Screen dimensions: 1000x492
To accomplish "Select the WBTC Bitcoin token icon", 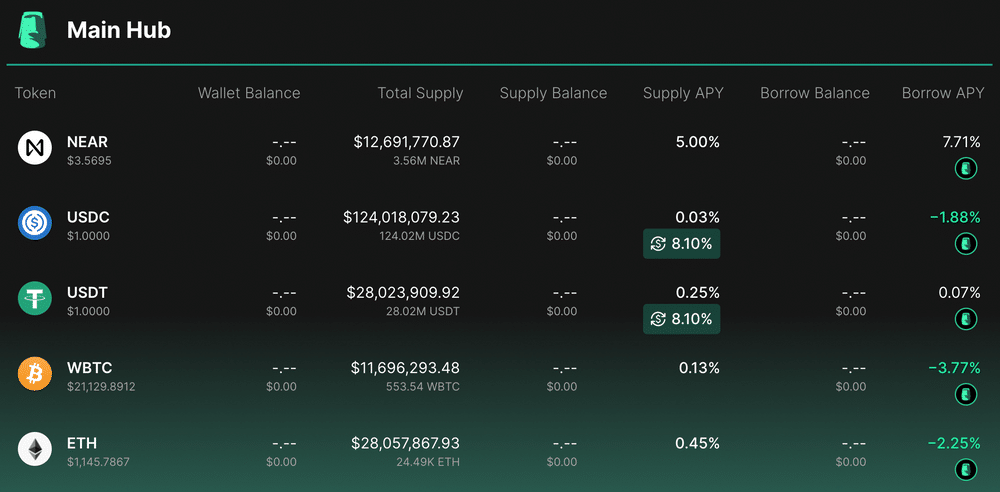I will point(34,374).
